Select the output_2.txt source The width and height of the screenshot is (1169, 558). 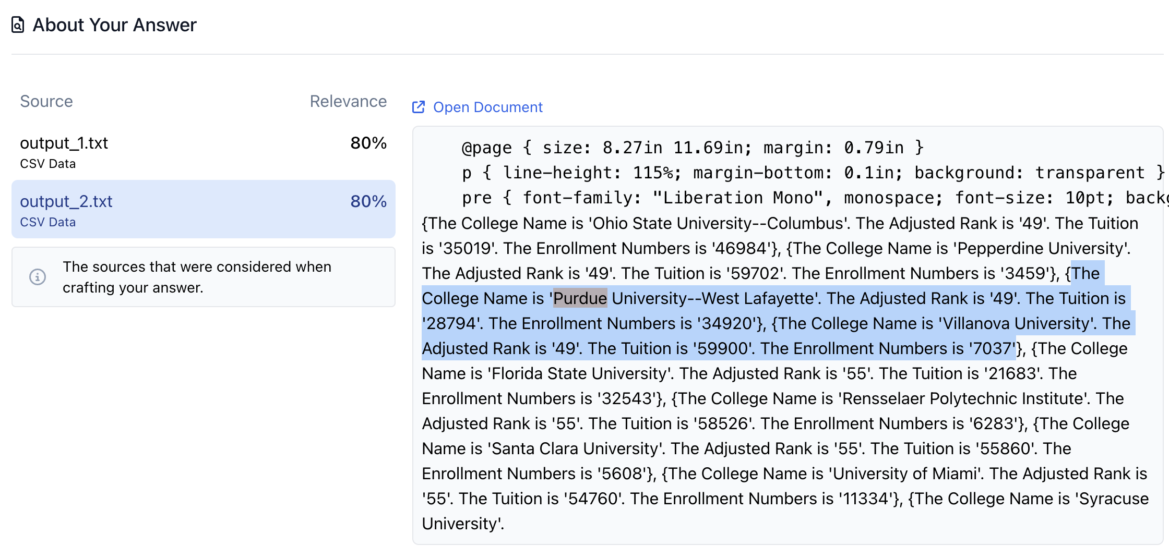click(x=66, y=202)
